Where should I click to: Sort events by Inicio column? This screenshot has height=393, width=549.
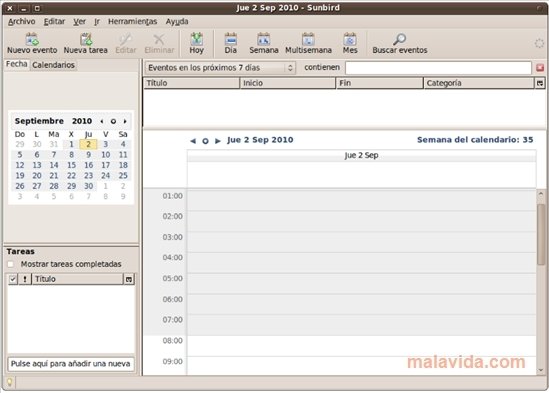[x=288, y=83]
